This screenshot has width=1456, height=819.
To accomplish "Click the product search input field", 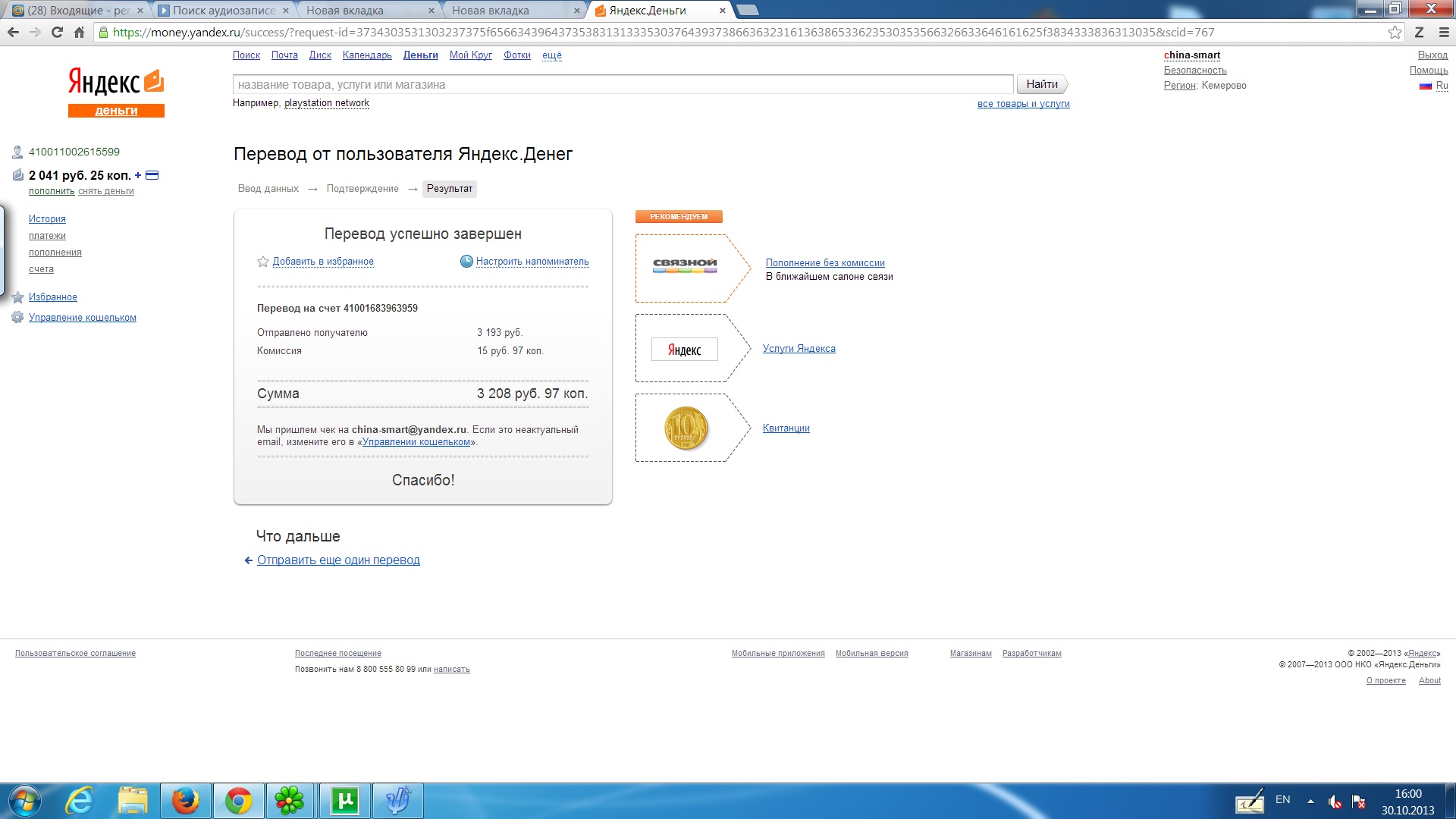I will 623,84.
